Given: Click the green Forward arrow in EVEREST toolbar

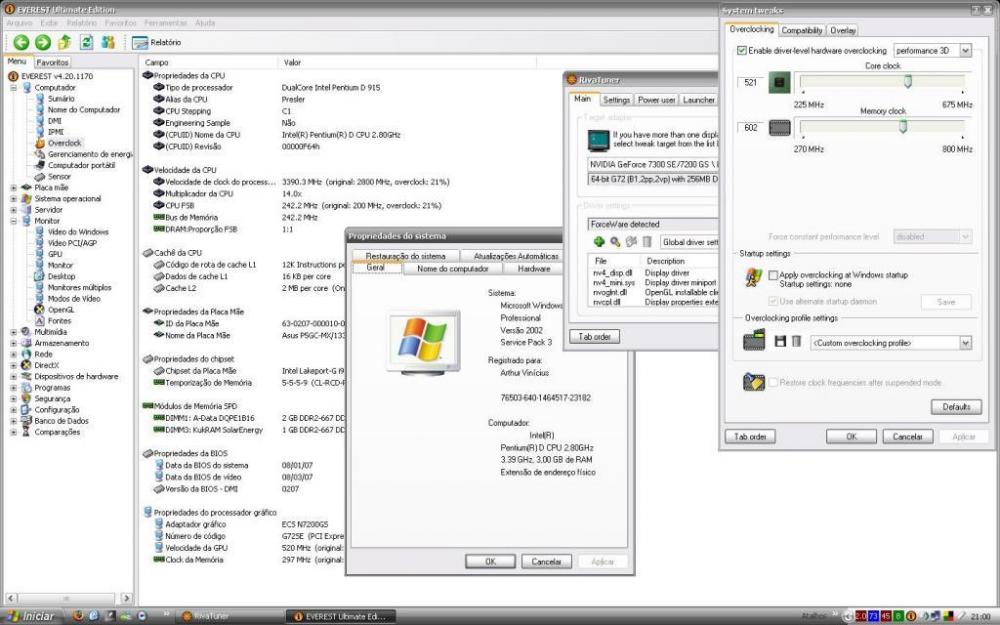Looking at the screenshot, I should [x=42, y=42].
